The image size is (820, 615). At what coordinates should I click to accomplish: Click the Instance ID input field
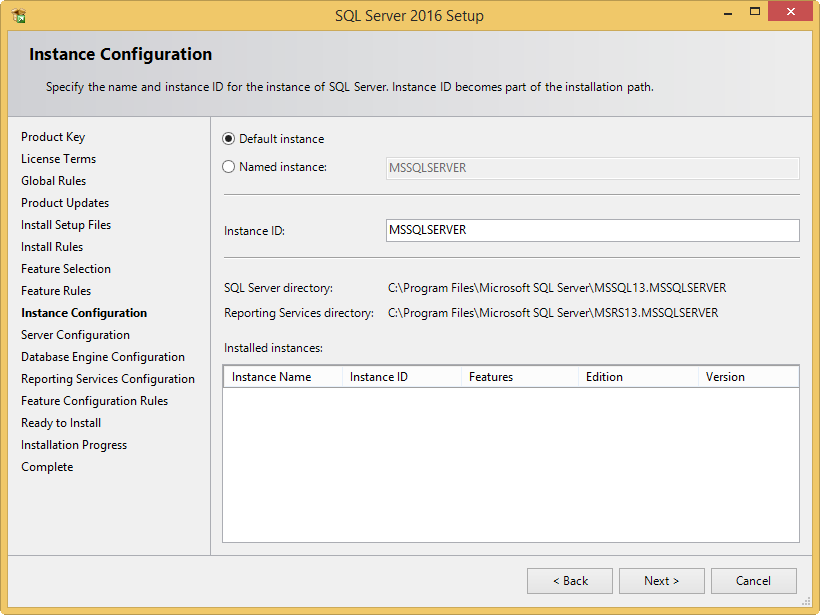(593, 230)
